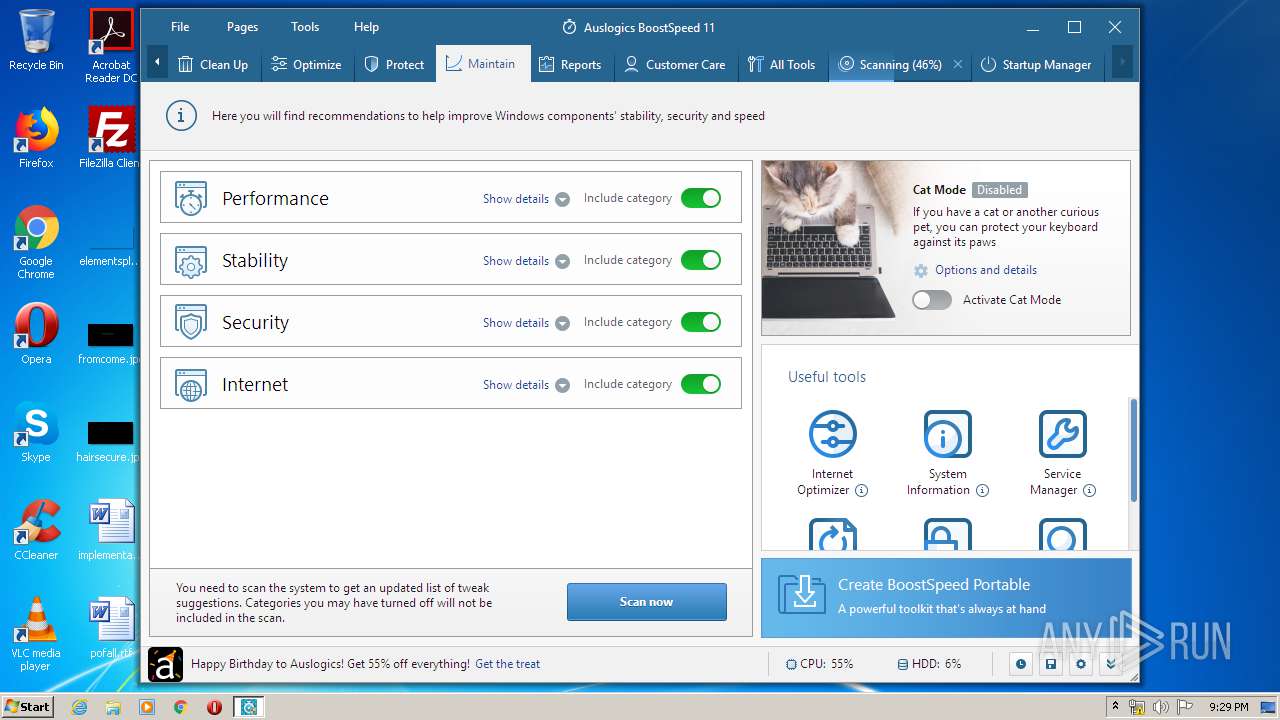This screenshot has width=1280, height=720.
Task: Open the All Tools tab
Action: point(782,64)
